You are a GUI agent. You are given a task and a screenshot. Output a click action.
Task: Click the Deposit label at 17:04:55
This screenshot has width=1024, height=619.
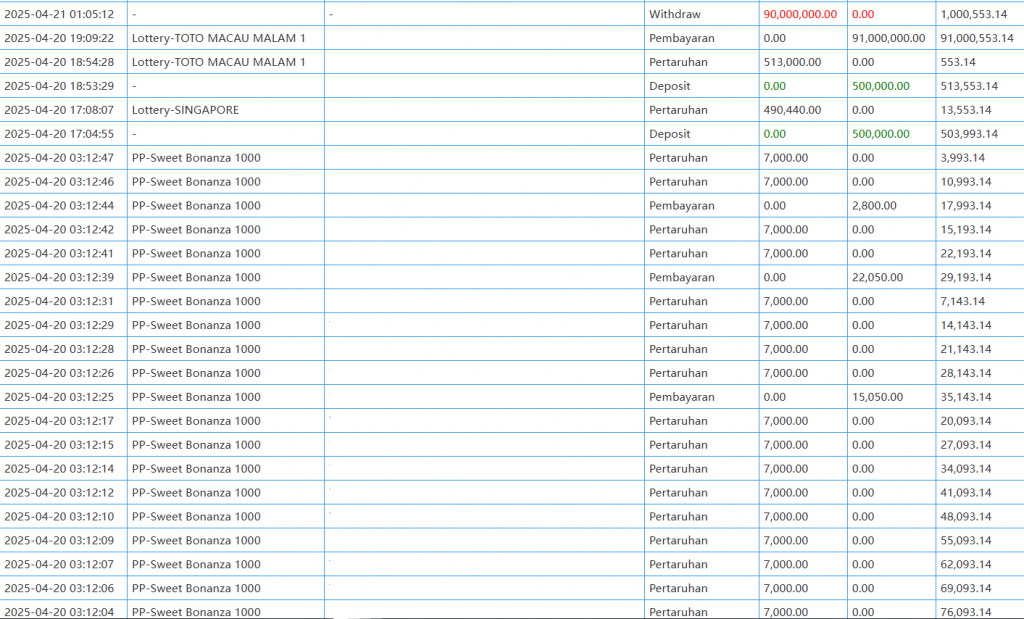(x=669, y=134)
